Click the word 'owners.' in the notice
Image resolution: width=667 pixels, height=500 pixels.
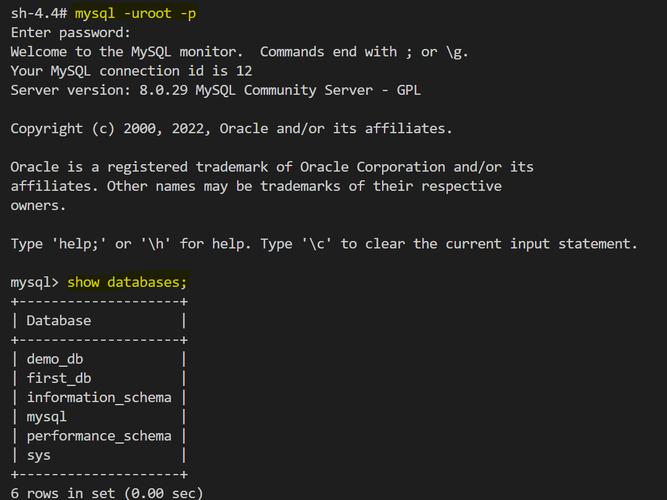click(38, 206)
